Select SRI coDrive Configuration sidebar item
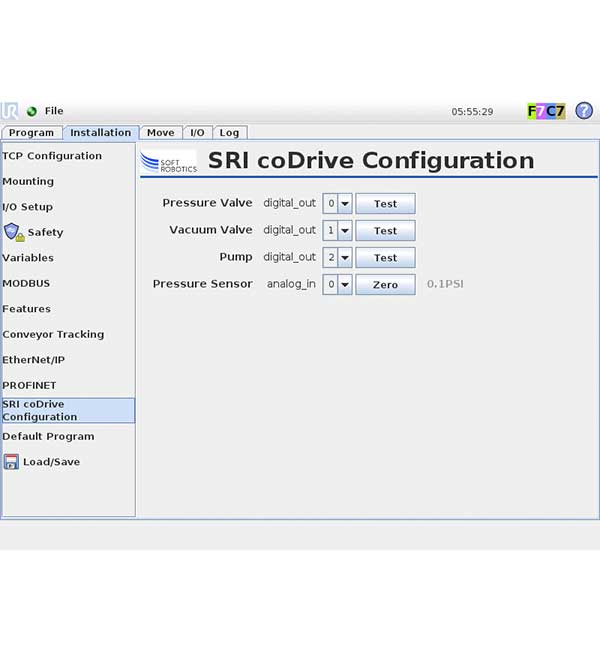600x650 pixels. pyautogui.click(x=68, y=410)
